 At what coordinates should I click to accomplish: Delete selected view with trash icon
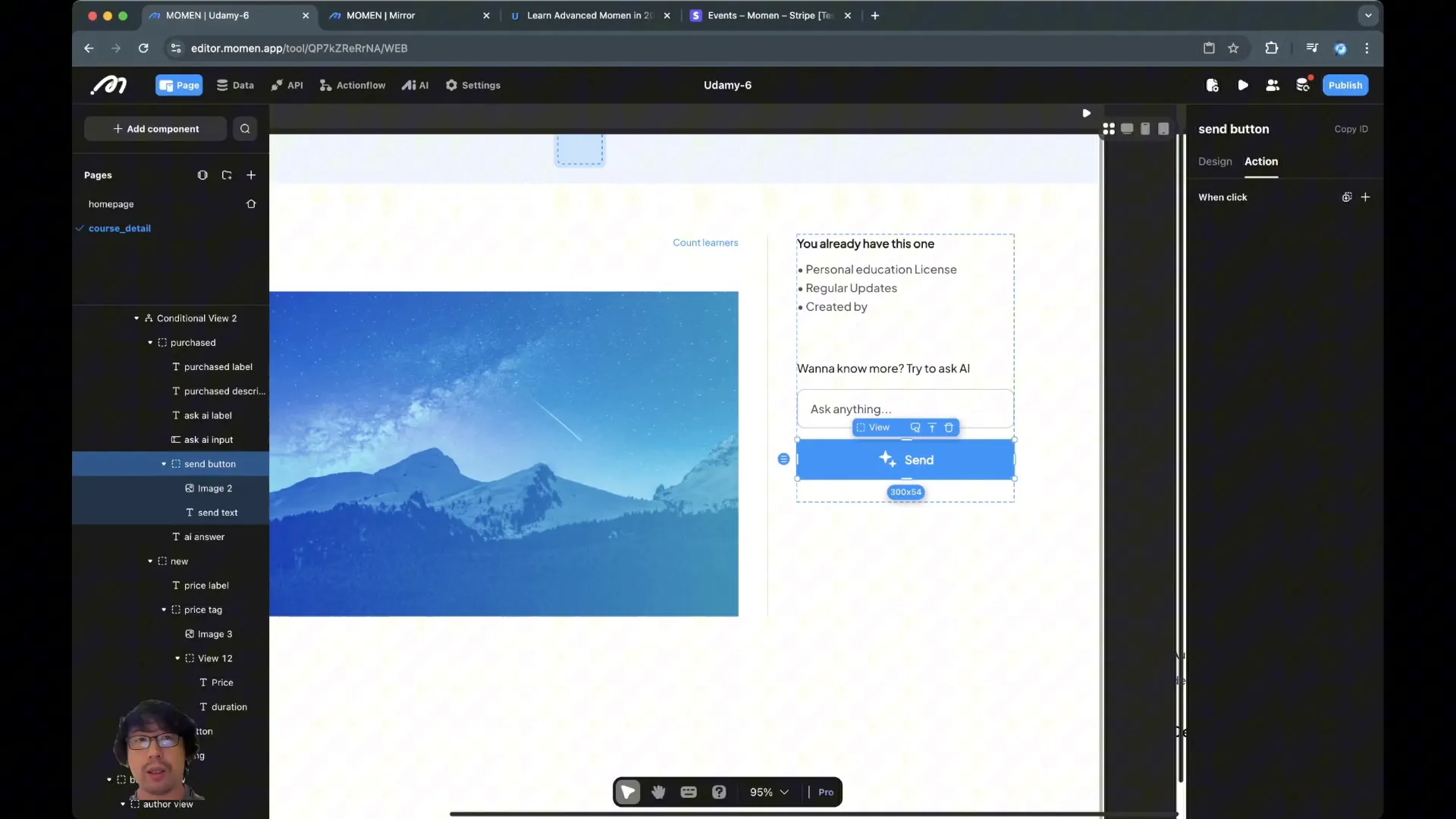(x=949, y=428)
